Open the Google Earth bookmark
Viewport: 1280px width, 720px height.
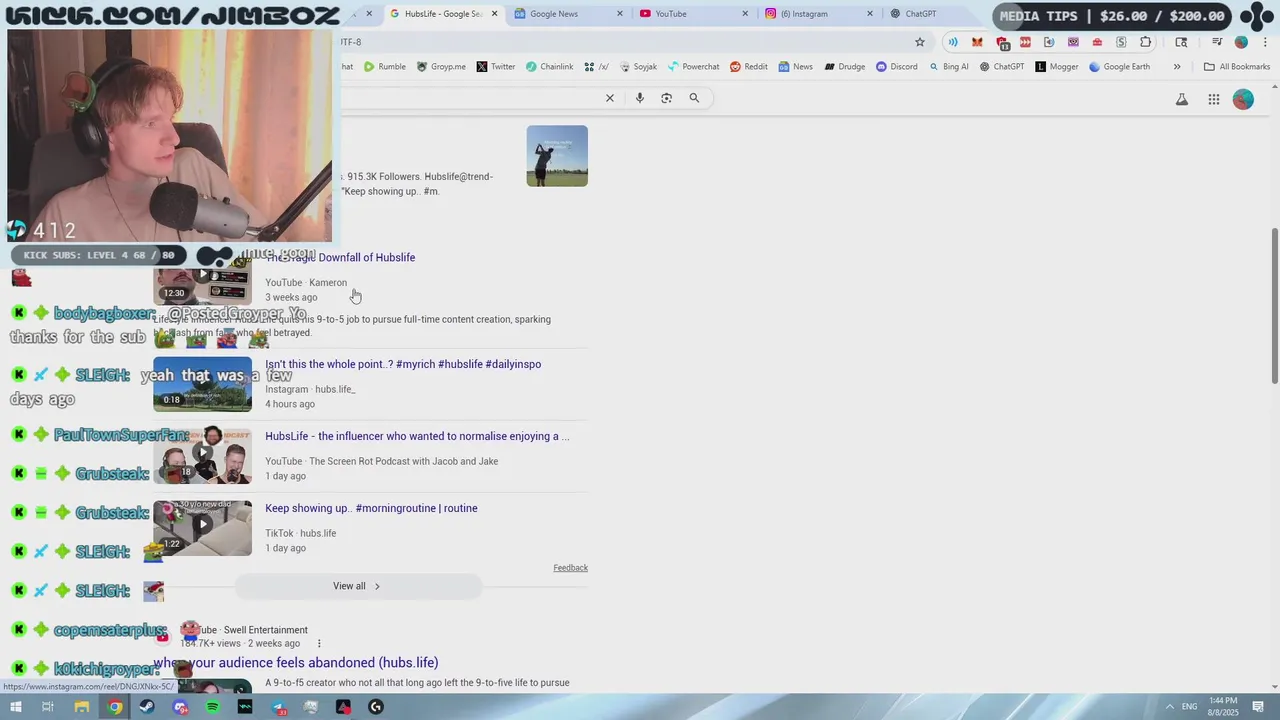coord(1119,67)
